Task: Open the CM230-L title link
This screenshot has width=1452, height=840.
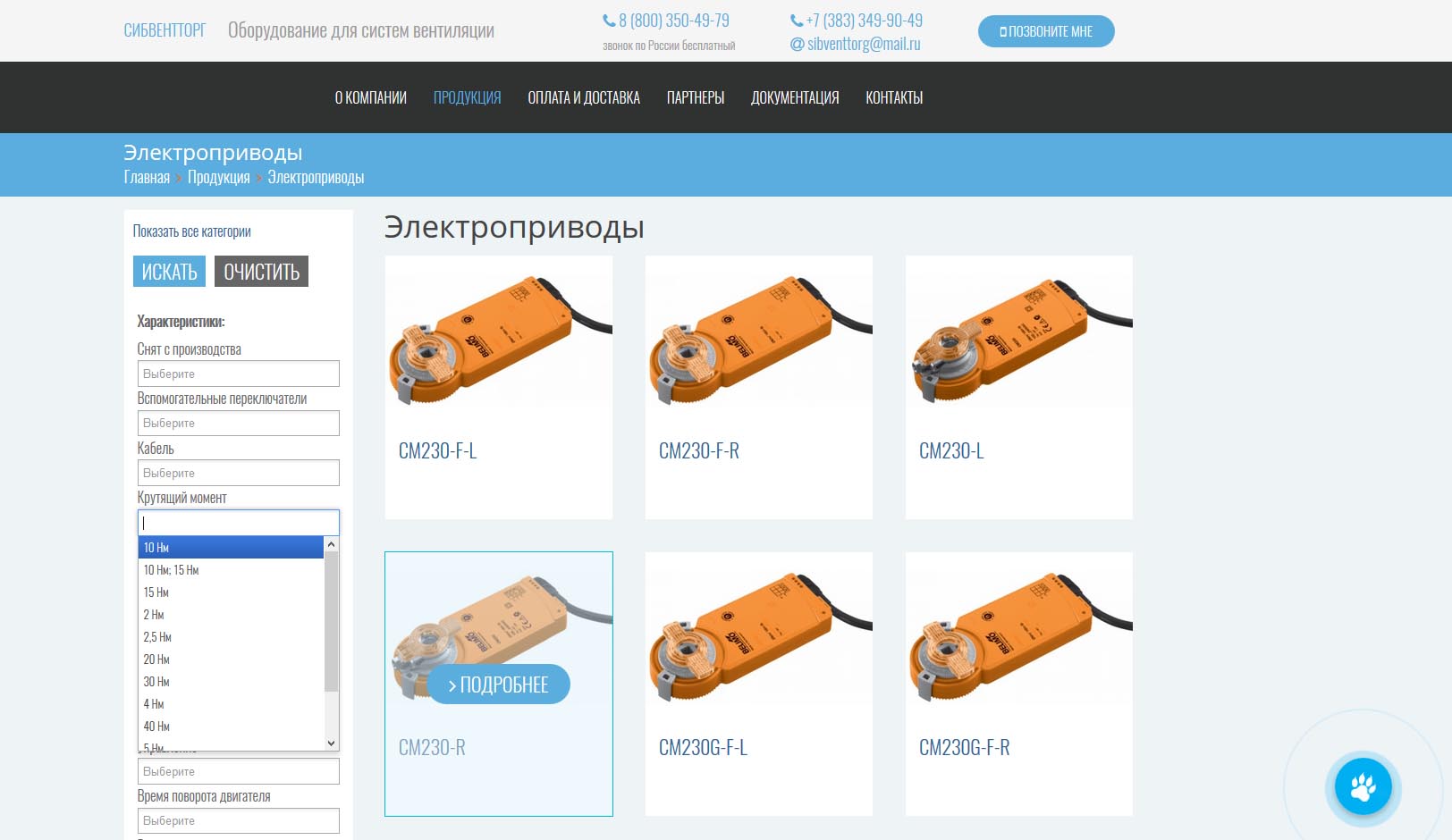Action: pyautogui.click(x=951, y=451)
